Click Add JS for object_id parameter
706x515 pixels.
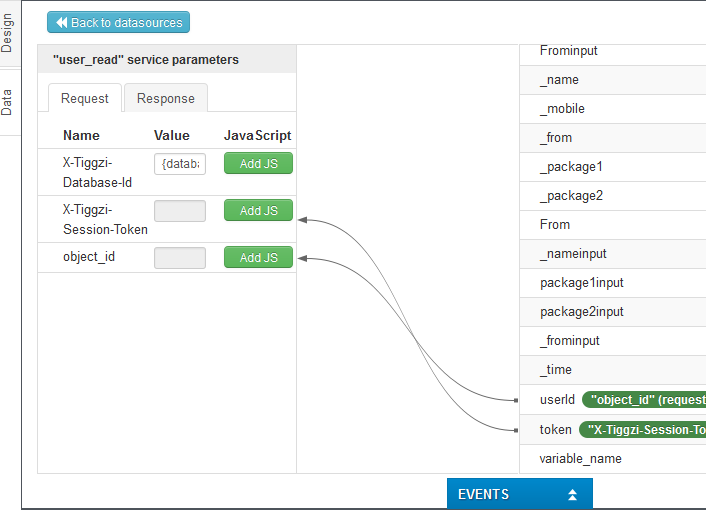tap(258, 258)
